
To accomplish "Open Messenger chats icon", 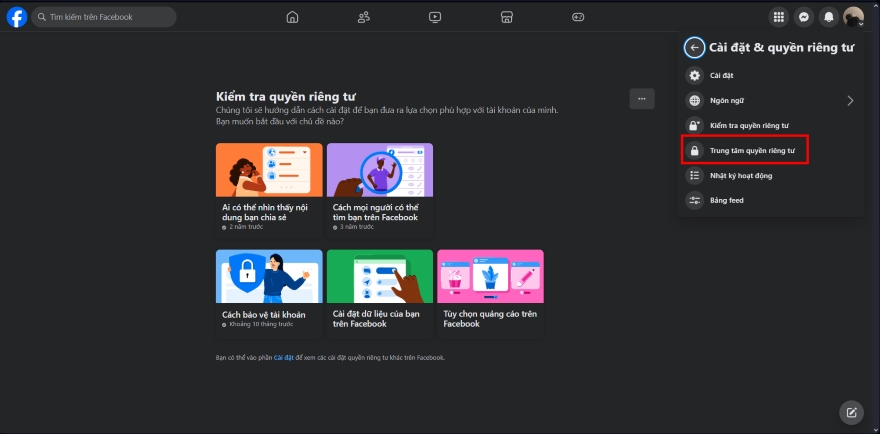I will 803,17.
